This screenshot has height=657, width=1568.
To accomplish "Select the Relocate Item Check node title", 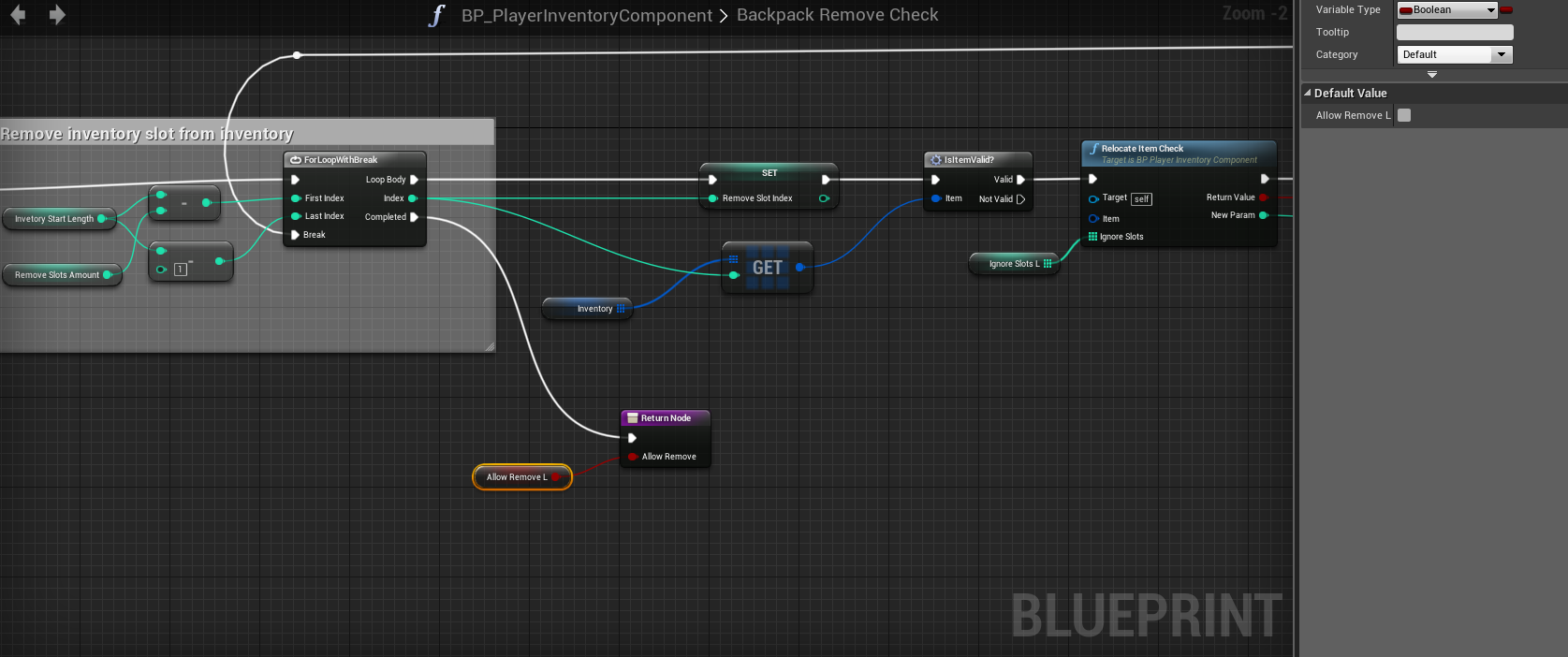I will pos(1142,149).
